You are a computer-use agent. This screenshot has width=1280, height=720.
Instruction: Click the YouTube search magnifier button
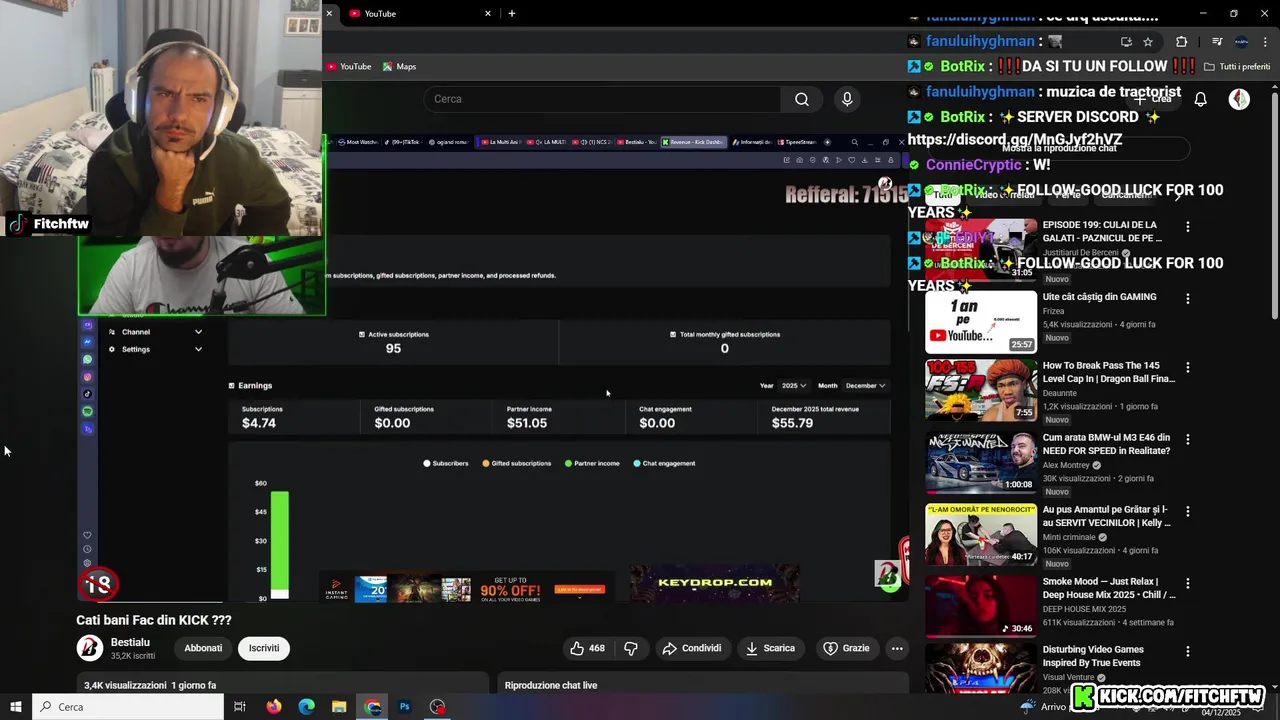(802, 99)
